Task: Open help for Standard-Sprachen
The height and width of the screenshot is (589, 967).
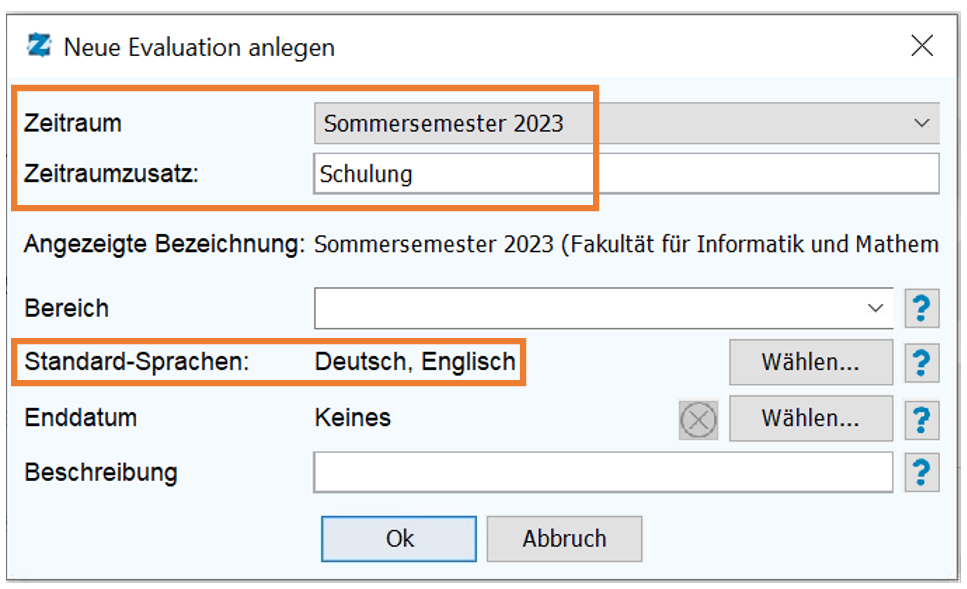Action: [x=921, y=363]
